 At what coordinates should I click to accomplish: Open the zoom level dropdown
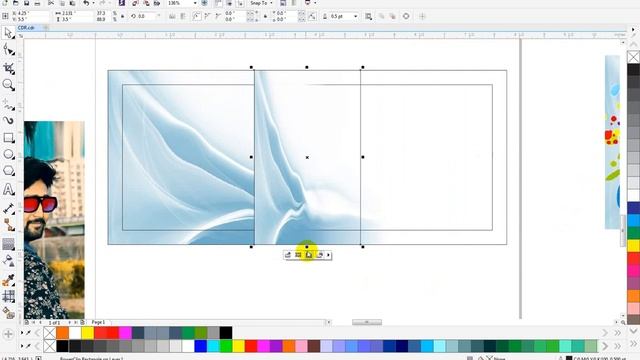tap(195, 3)
